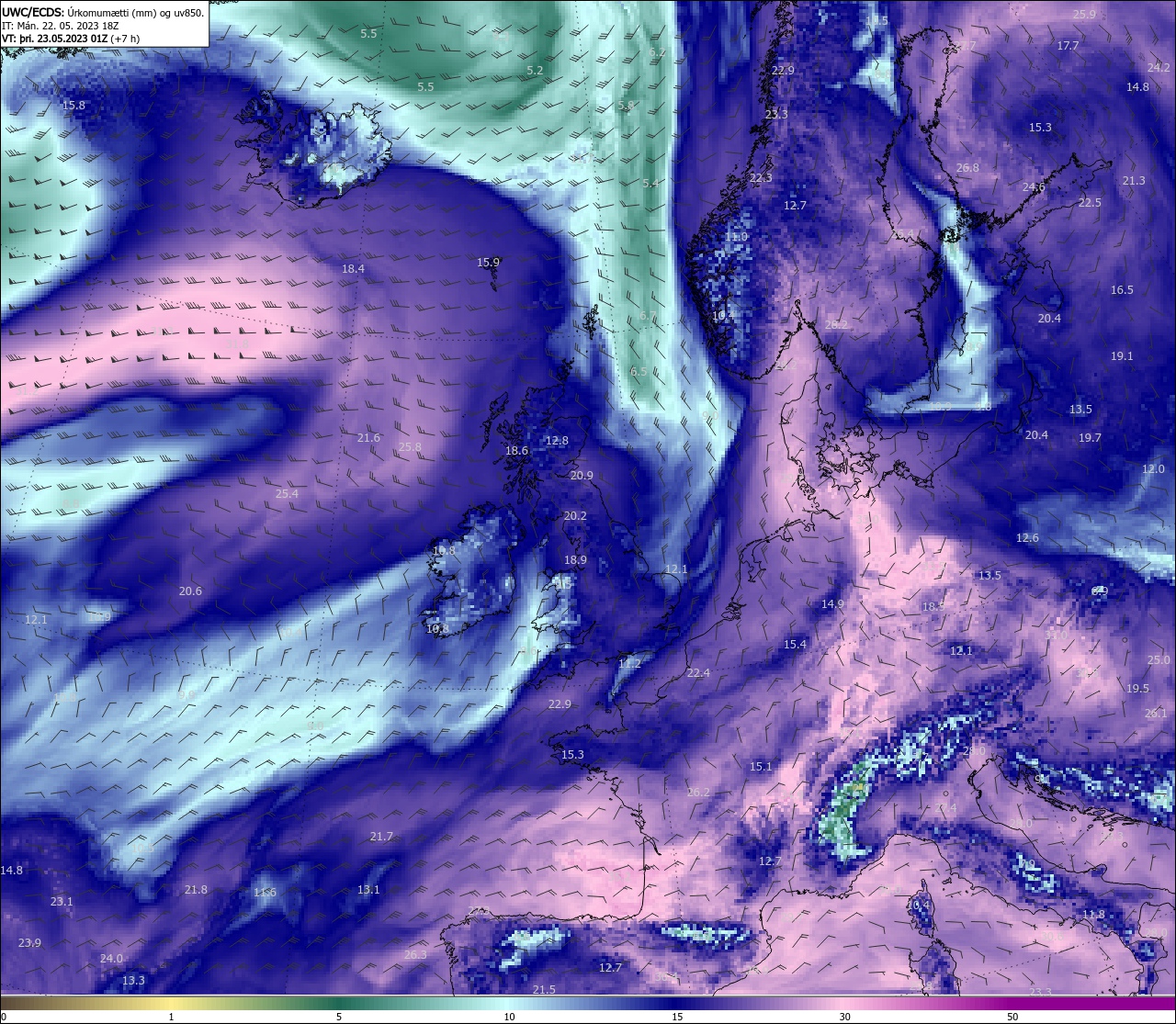
Task: Click the 11.0 value over Norway
Action: pyautogui.click(x=736, y=237)
